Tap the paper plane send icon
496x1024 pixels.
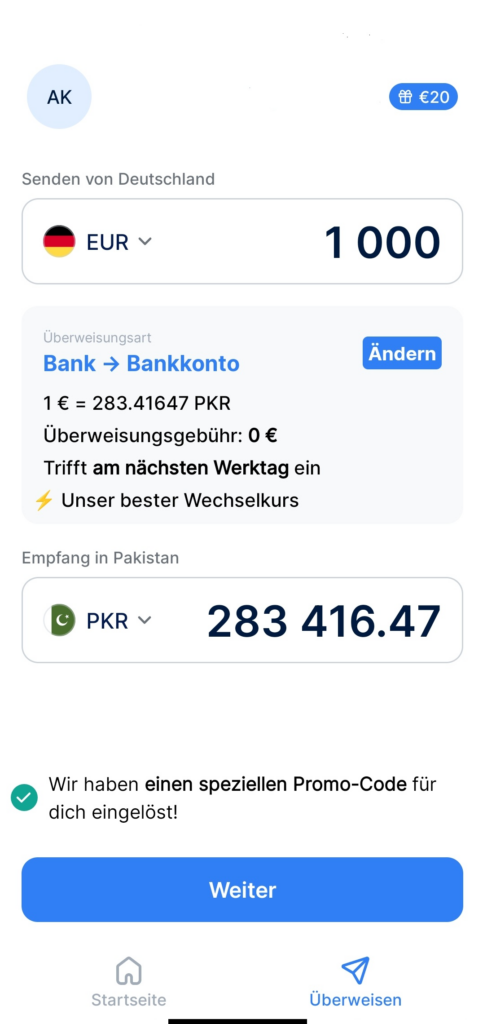[355, 970]
